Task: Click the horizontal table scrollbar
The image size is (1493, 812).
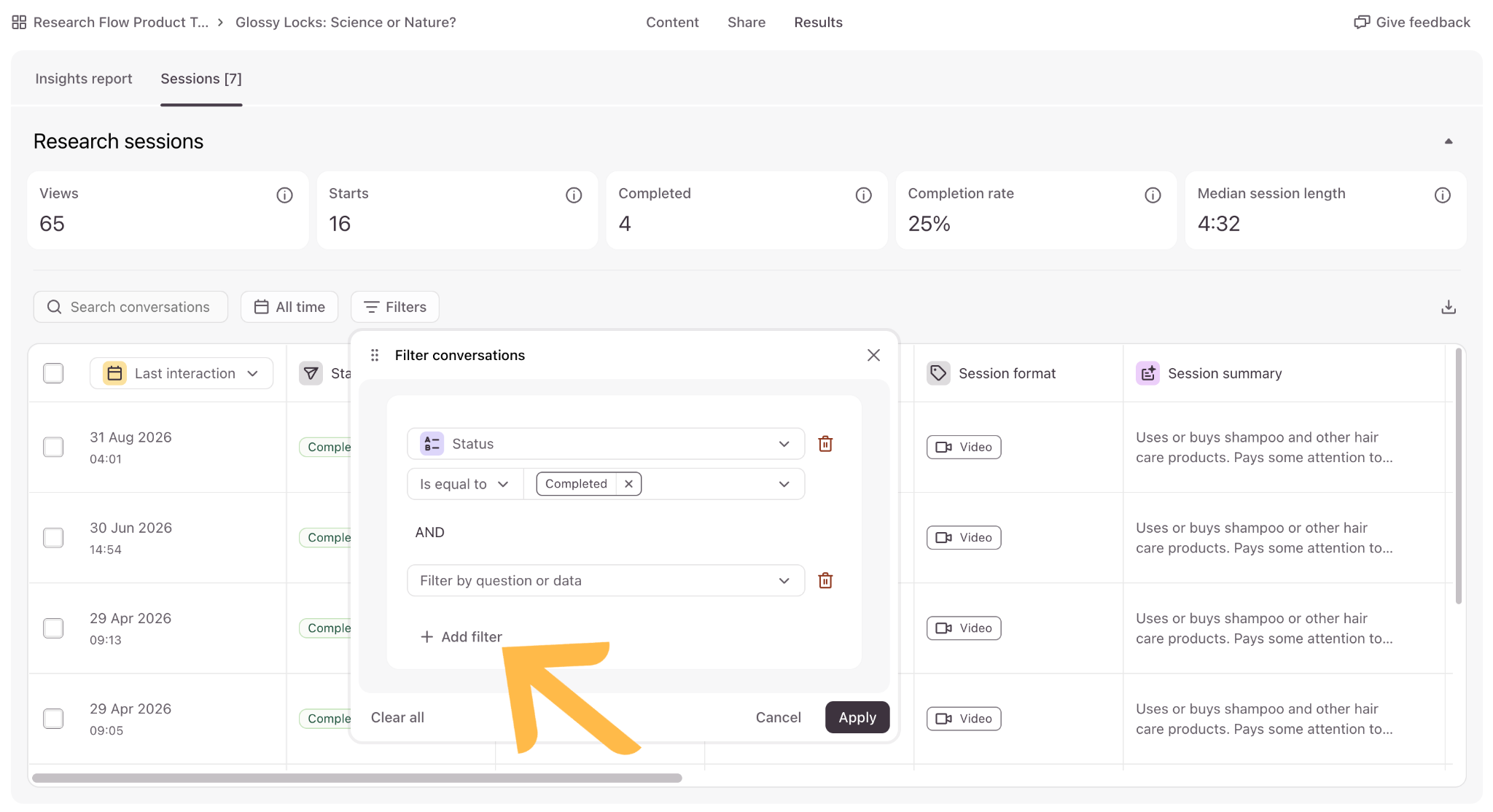Action: (x=357, y=778)
